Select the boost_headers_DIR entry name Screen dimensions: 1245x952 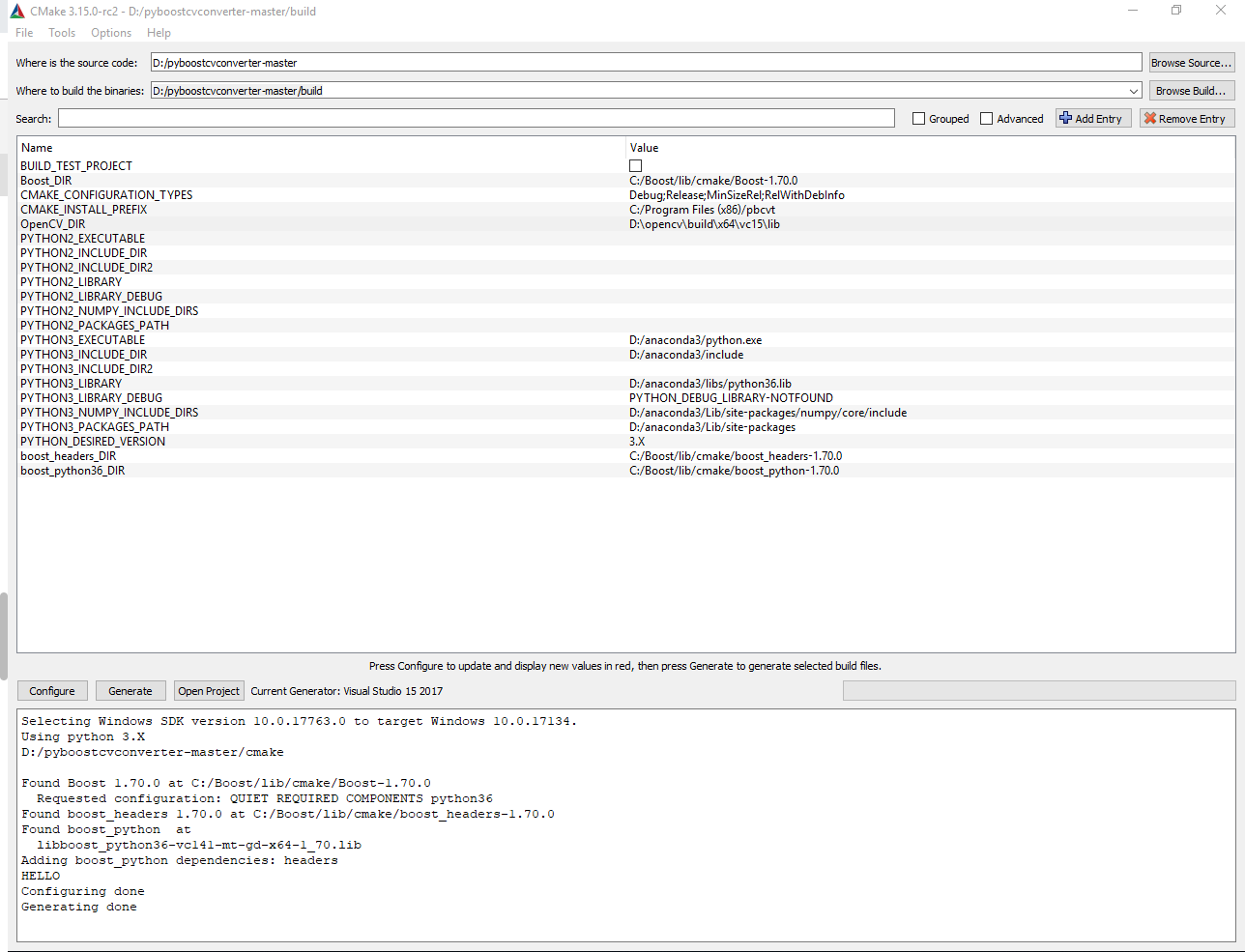(x=69, y=456)
